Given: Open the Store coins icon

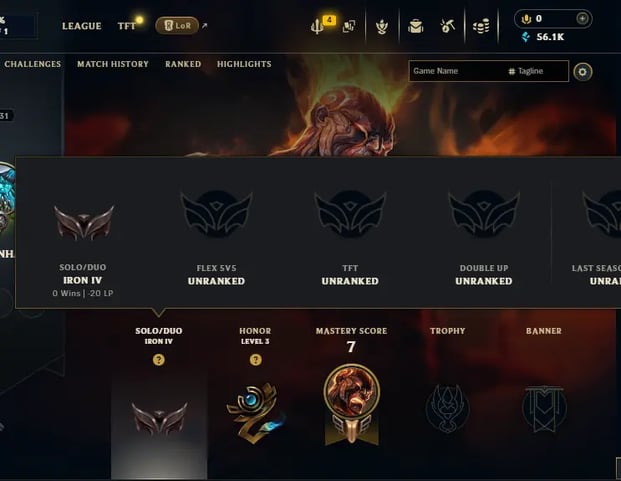Looking at the screenshot, I should point(481,27).
